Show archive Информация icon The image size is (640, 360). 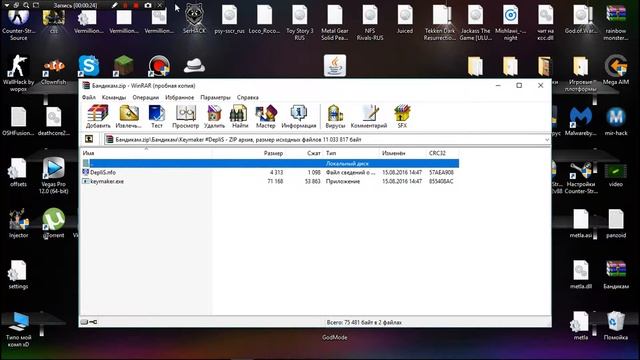click(299, 116)
